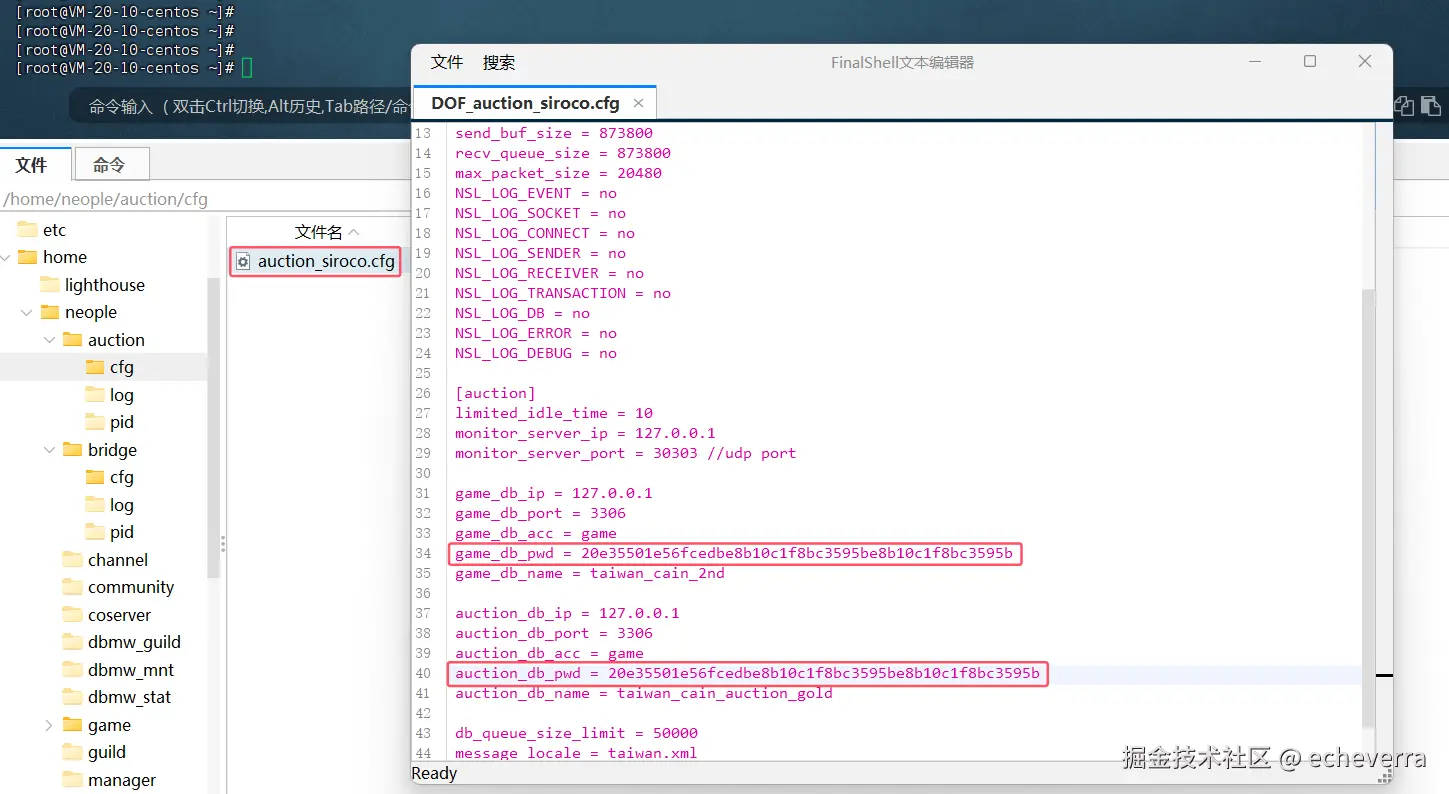Switch to the 文件 tab in main window

tap(35, 164)
